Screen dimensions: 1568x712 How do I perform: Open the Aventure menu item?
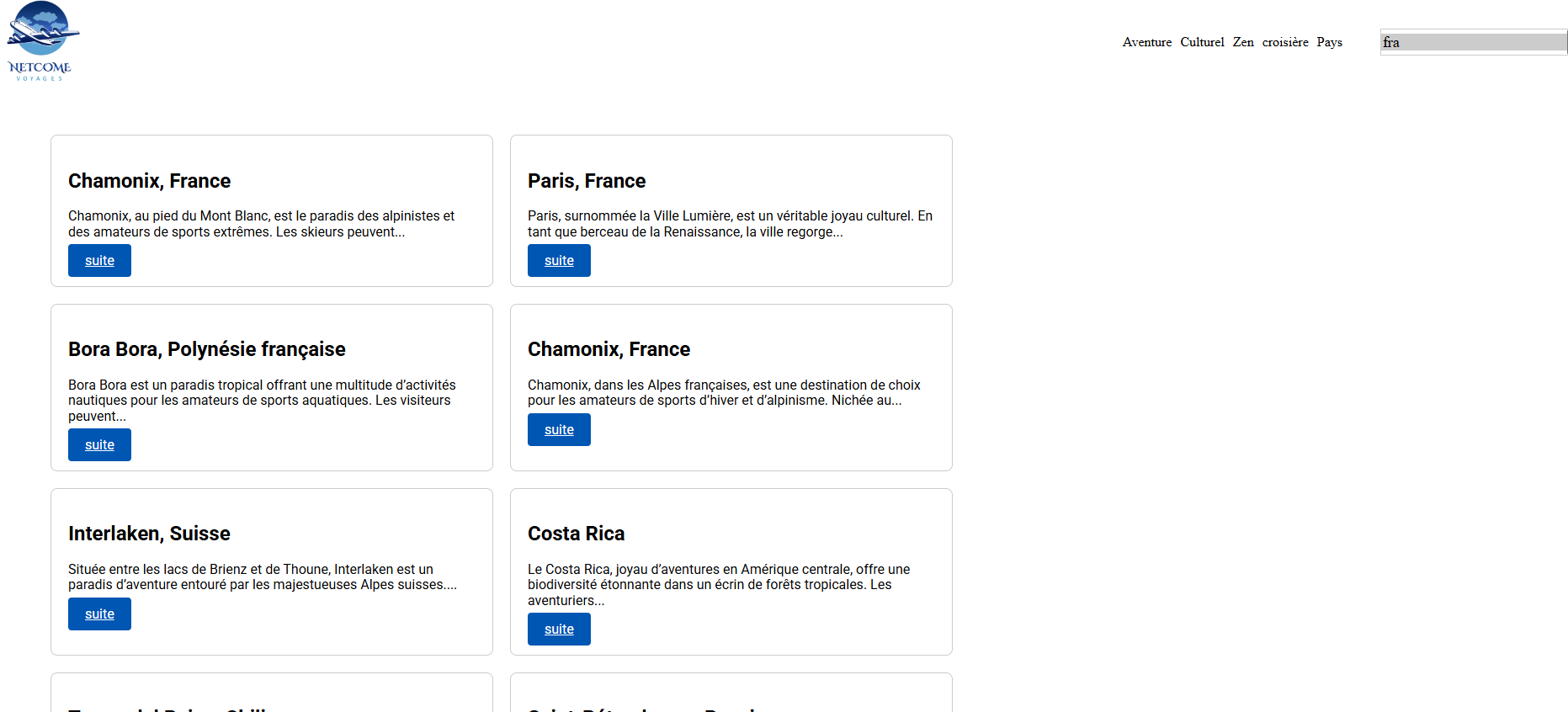pos(1146,42)
